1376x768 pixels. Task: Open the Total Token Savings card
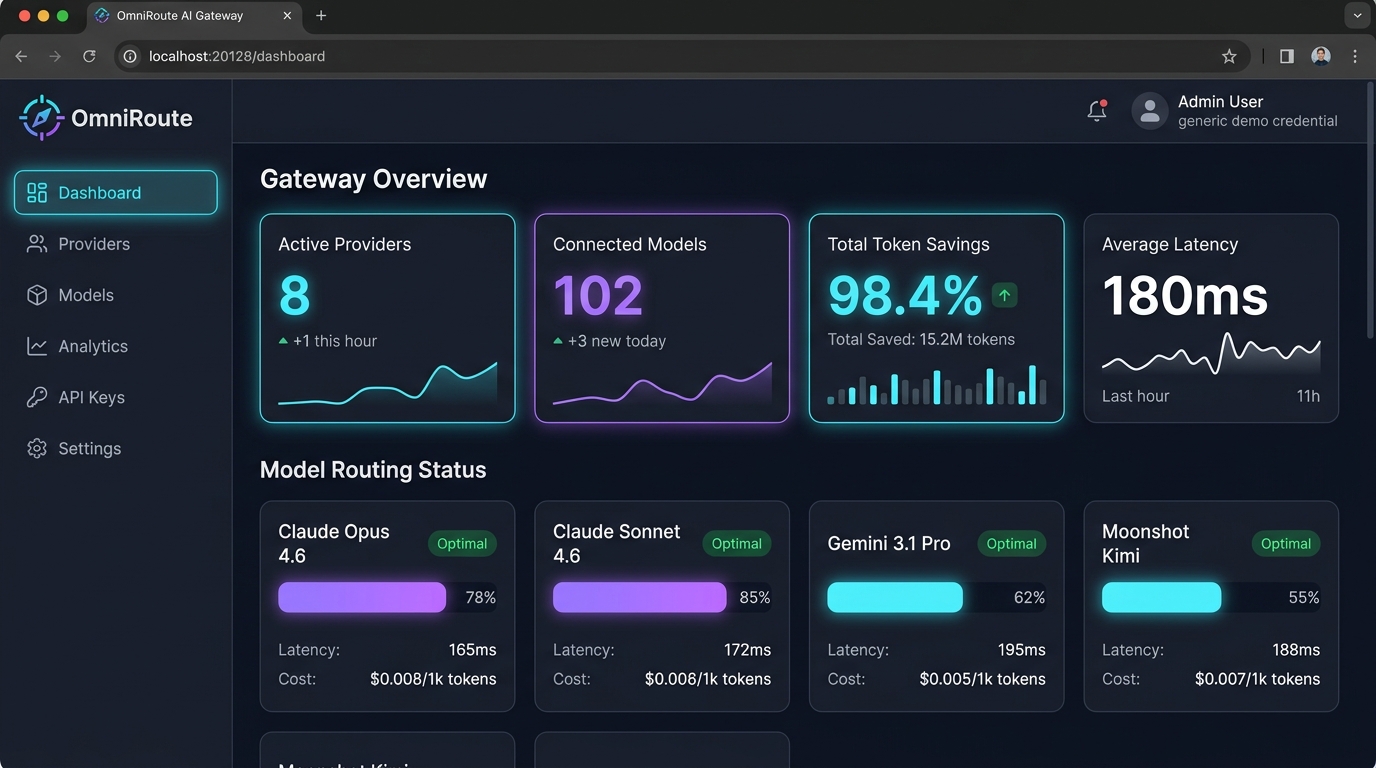(936, 318)
